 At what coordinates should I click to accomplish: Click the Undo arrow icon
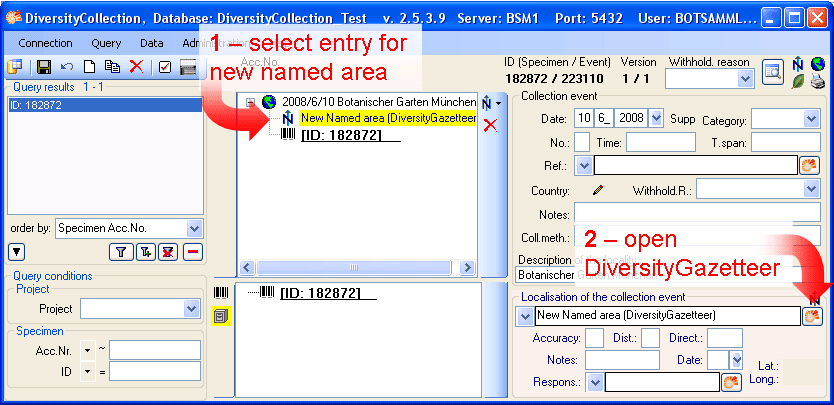click(67, 67)
